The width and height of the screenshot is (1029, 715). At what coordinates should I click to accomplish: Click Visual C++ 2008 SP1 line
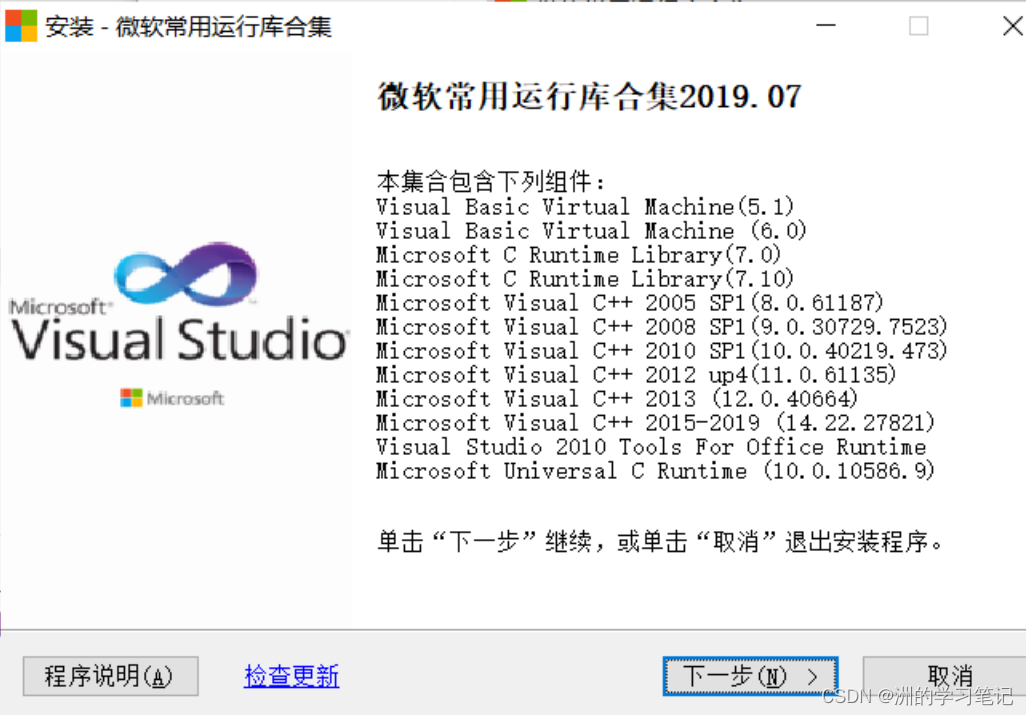662,327
